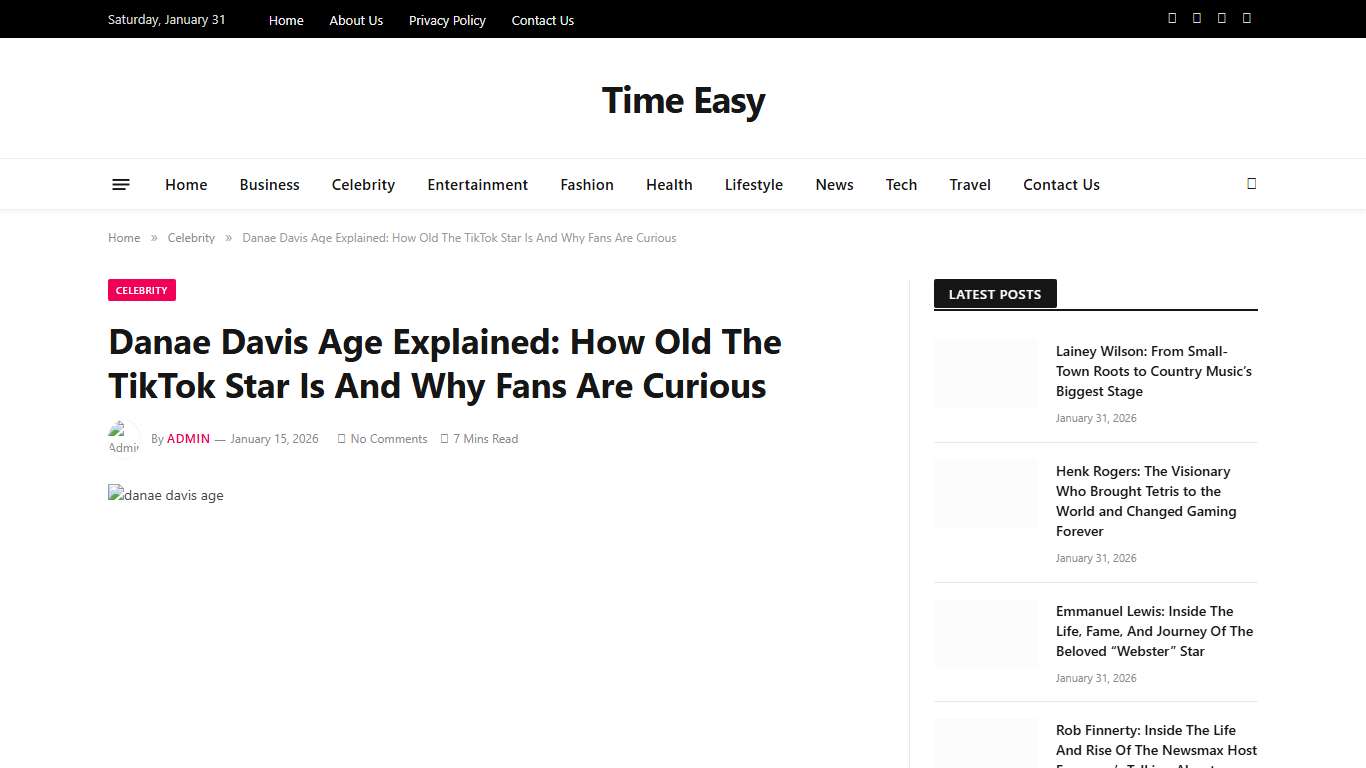Viewport: 1366px width, 768px height.
Task: Click the Time Easy site logo
Action: (x=683, y=99)
